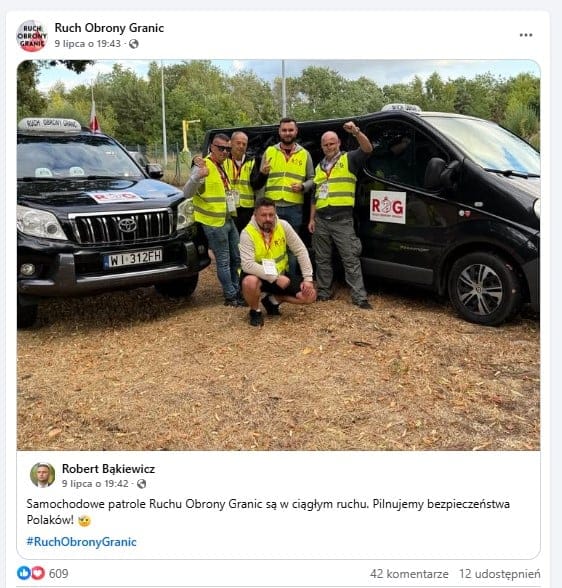562x588 pixels.
Task: Click the globe privacy icon beside 19:43
Action: tap(133, 44)
